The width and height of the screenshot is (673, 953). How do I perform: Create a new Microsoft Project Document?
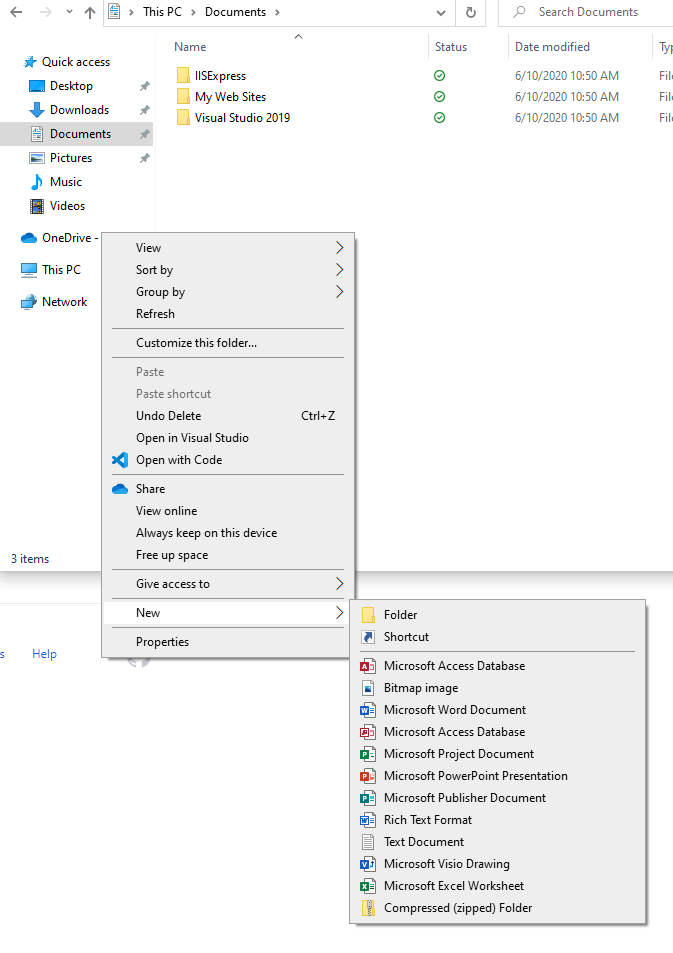tap(498, 754)
